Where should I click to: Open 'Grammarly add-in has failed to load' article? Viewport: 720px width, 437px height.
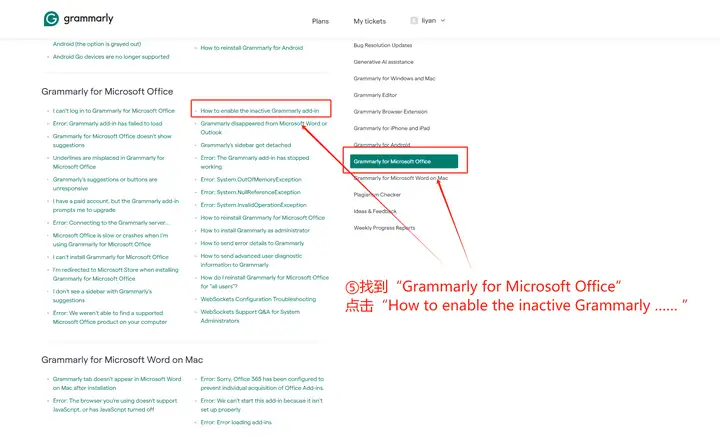pyautogui.click(x=107, y=123)
